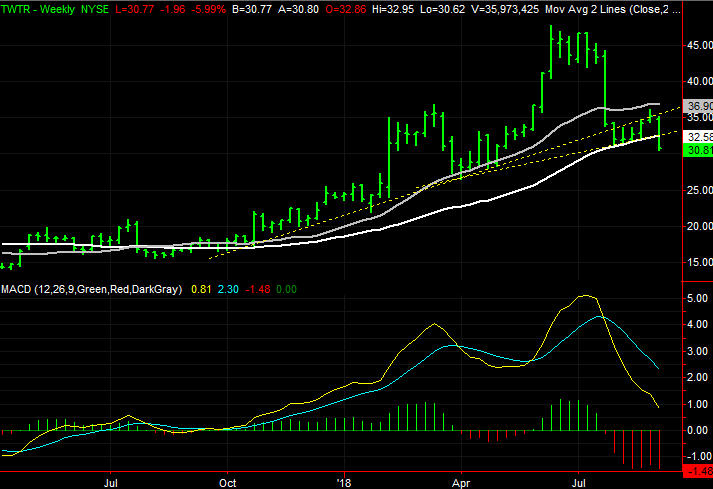
Task: Click the 36.90 gray moving average price tag
Action: 698,106
